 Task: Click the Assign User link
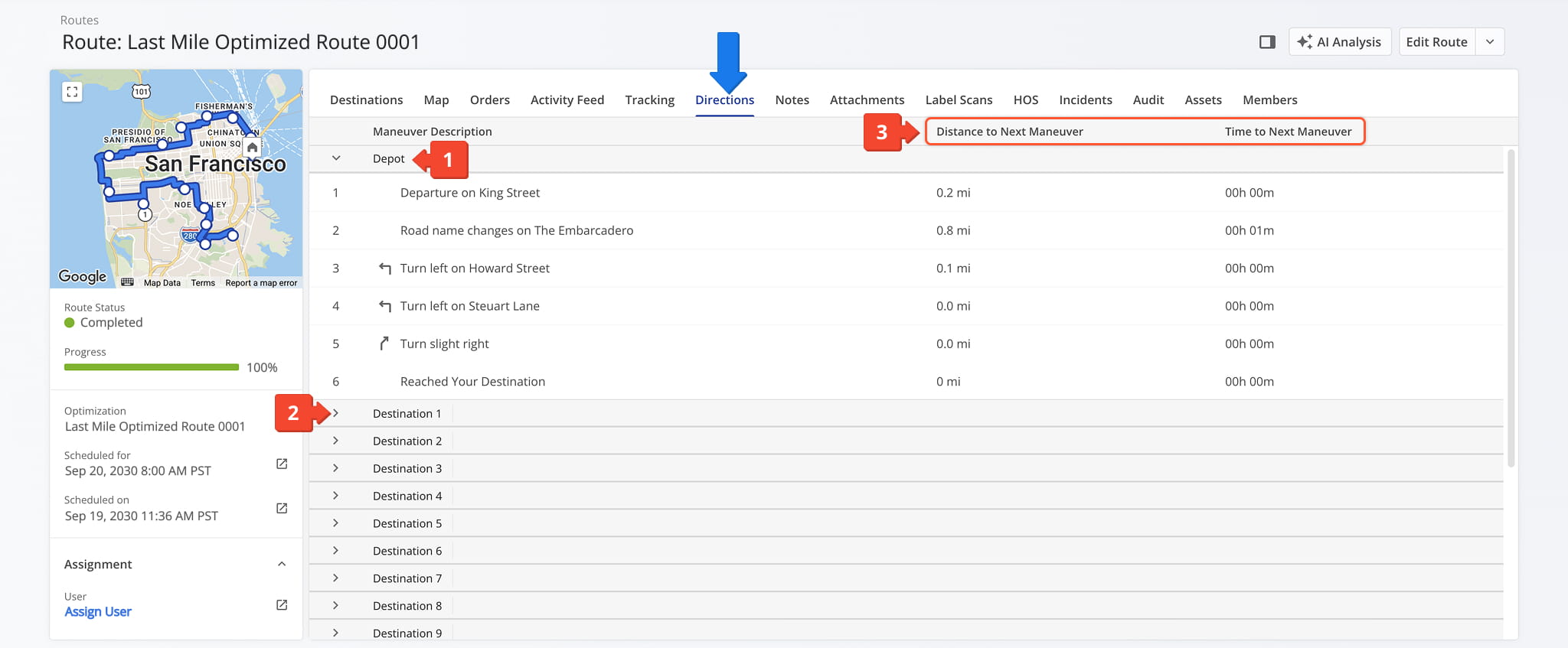98,611
